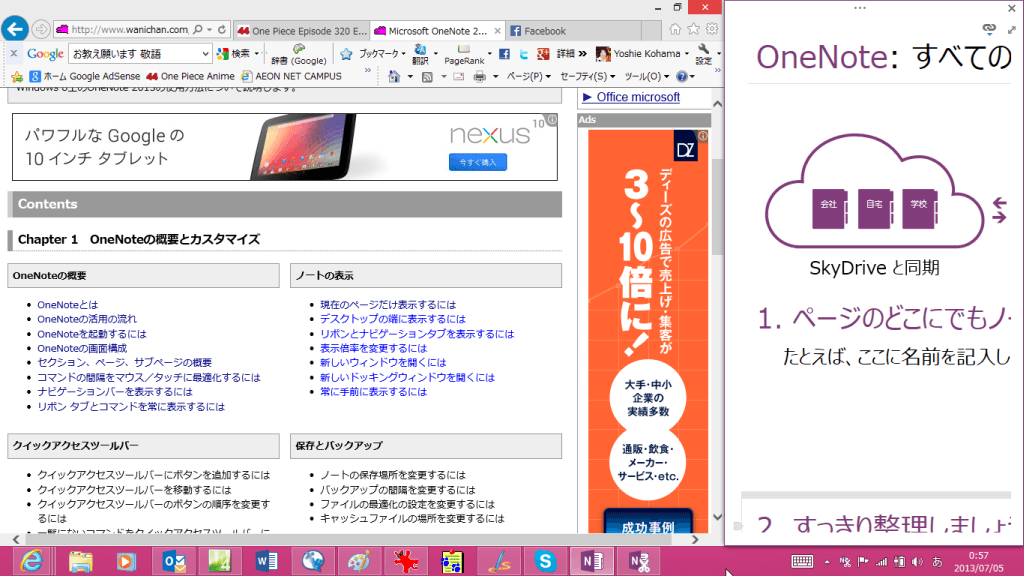Open the Yoshie Kohama account dropdown
This screenshot has width=1024, height=576.
(x=686, y=54)
